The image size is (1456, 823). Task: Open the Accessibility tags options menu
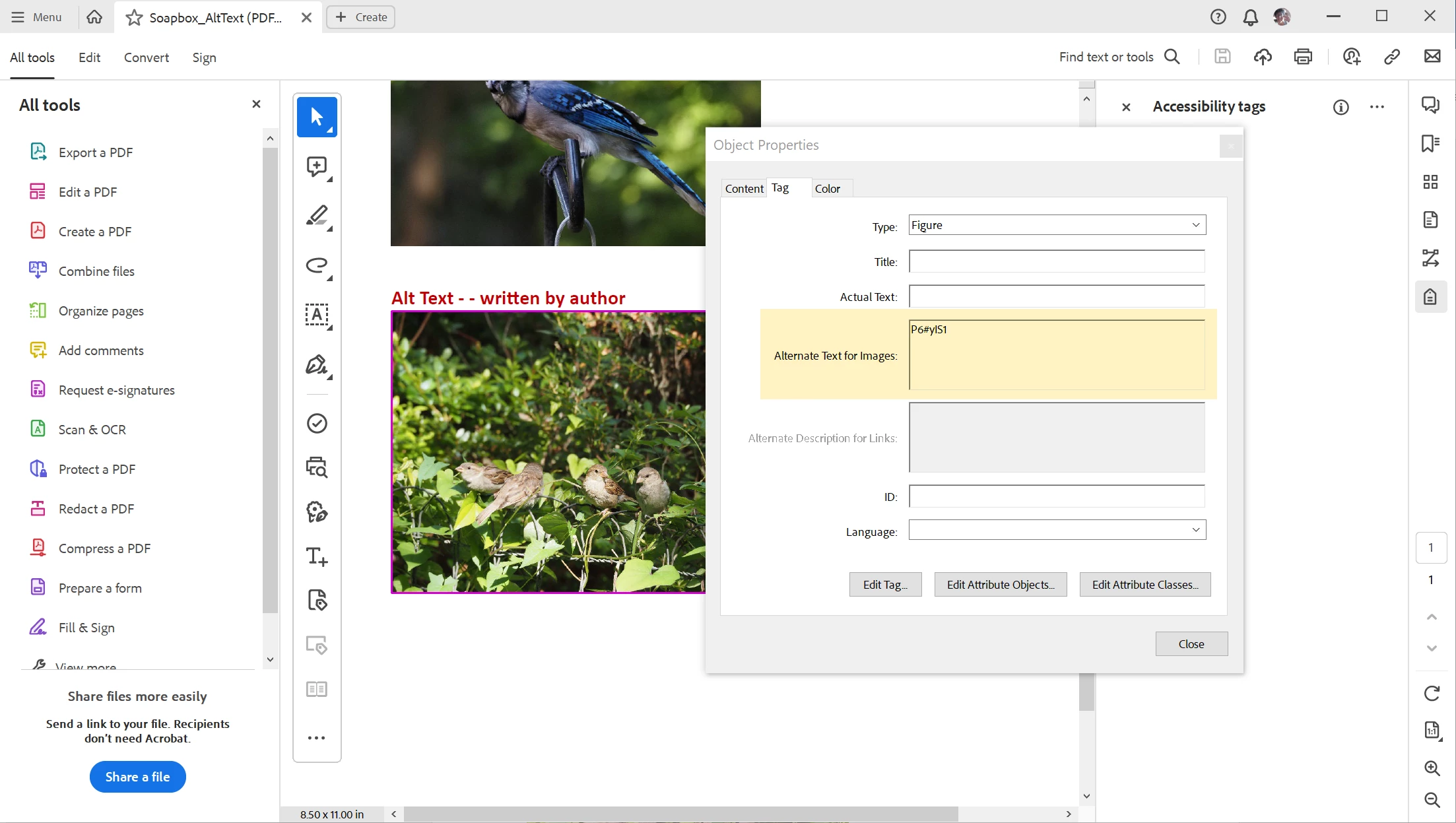1377,107
